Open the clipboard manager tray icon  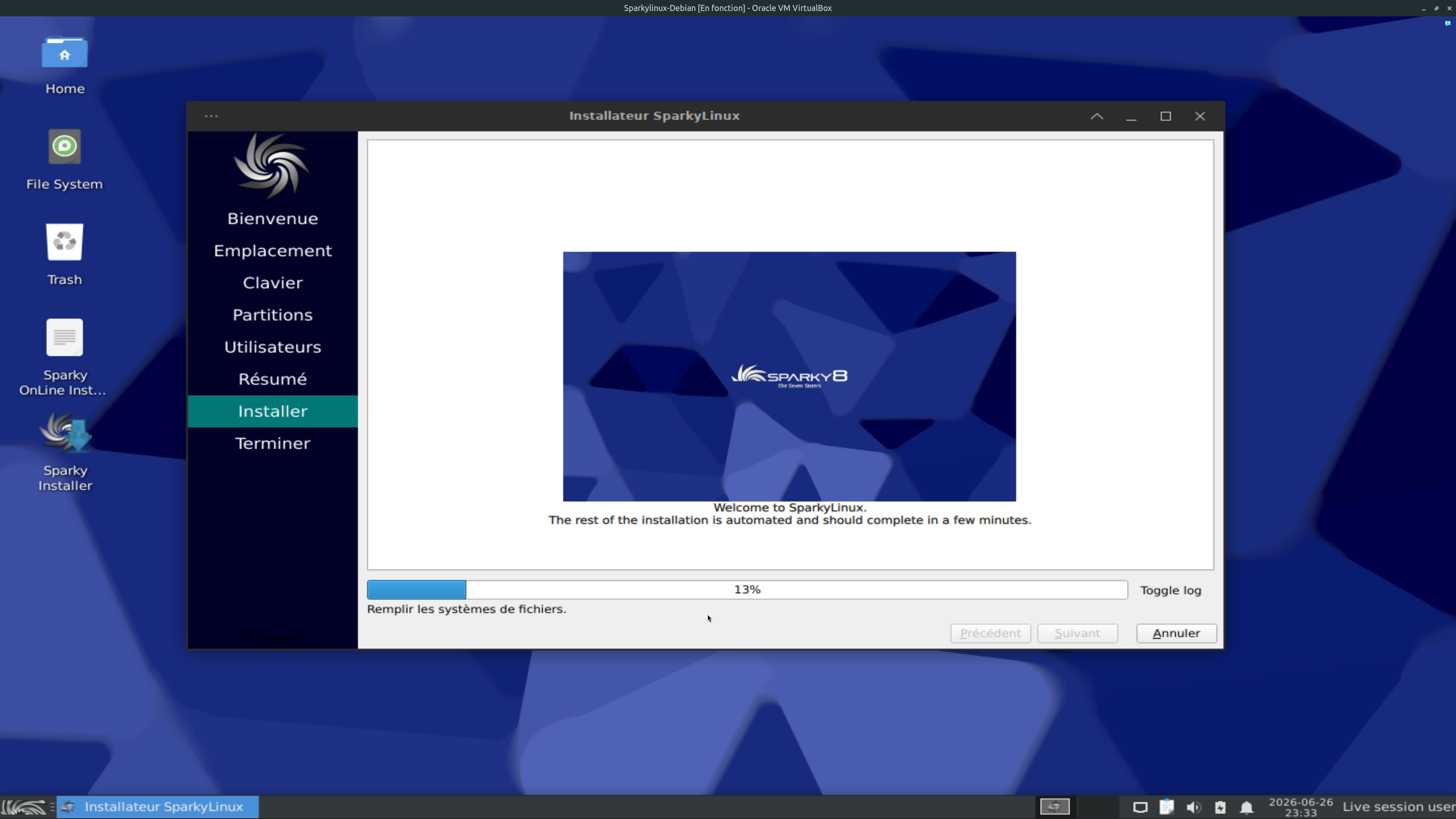pyautogui.click(x=1167, y=806)
